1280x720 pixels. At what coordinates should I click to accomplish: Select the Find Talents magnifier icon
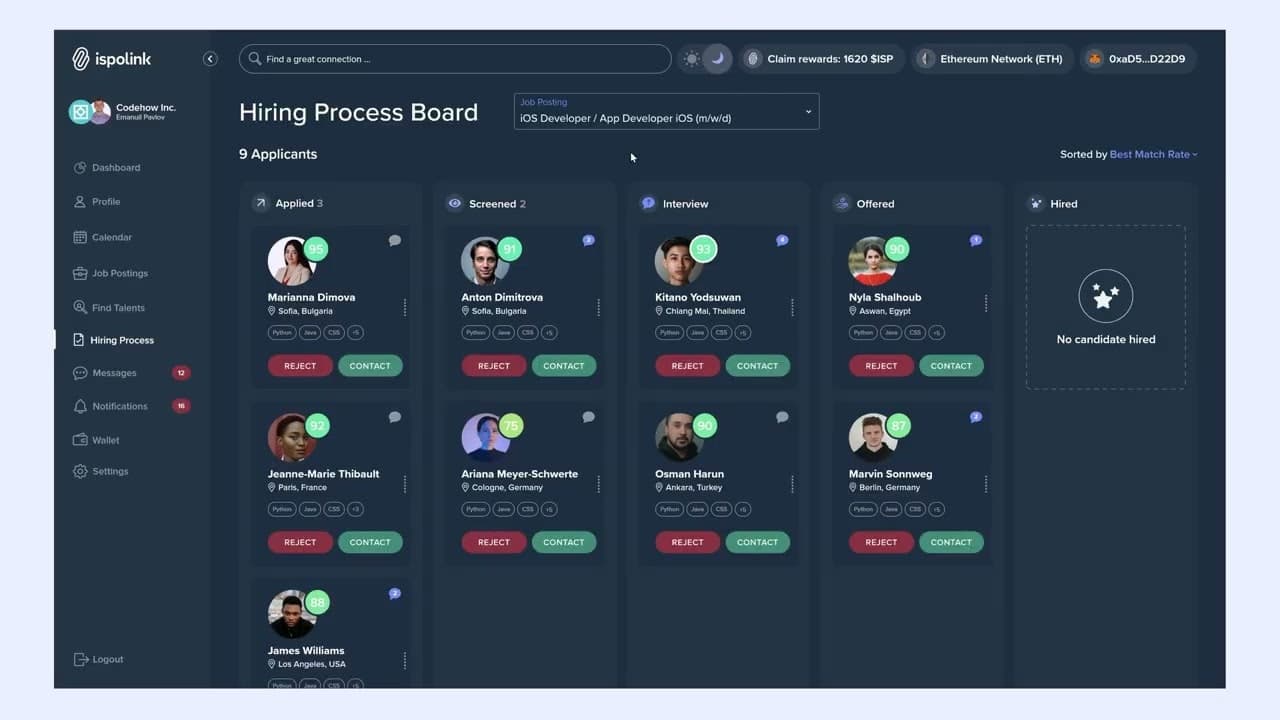tap(82, 307)
